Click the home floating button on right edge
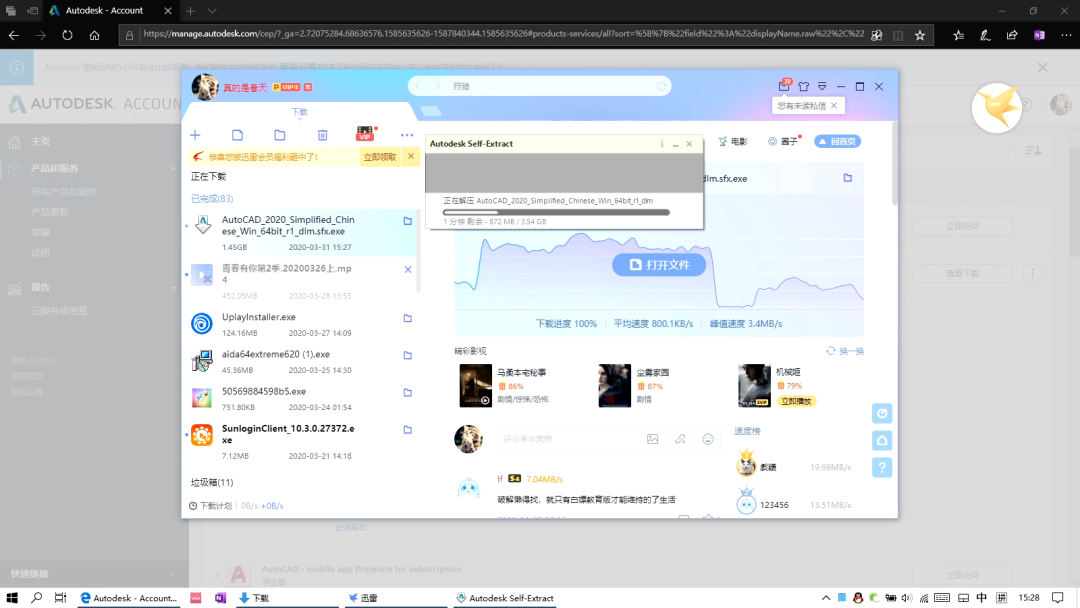Viewport: 1080px width, 608px height. pos(882,440)
